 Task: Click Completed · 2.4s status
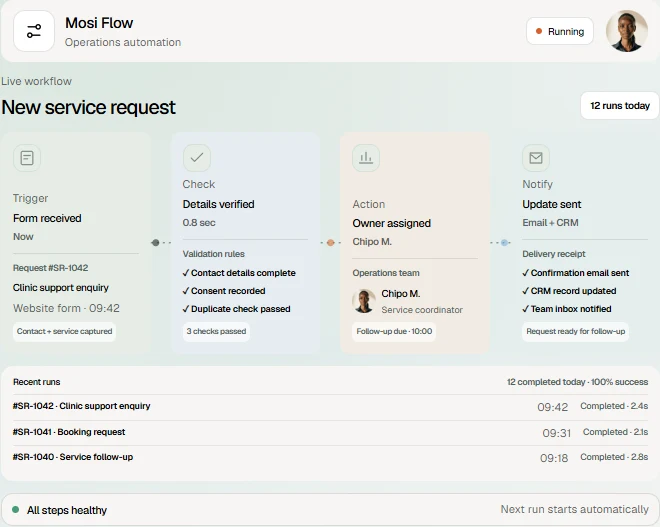coord(614,406)
